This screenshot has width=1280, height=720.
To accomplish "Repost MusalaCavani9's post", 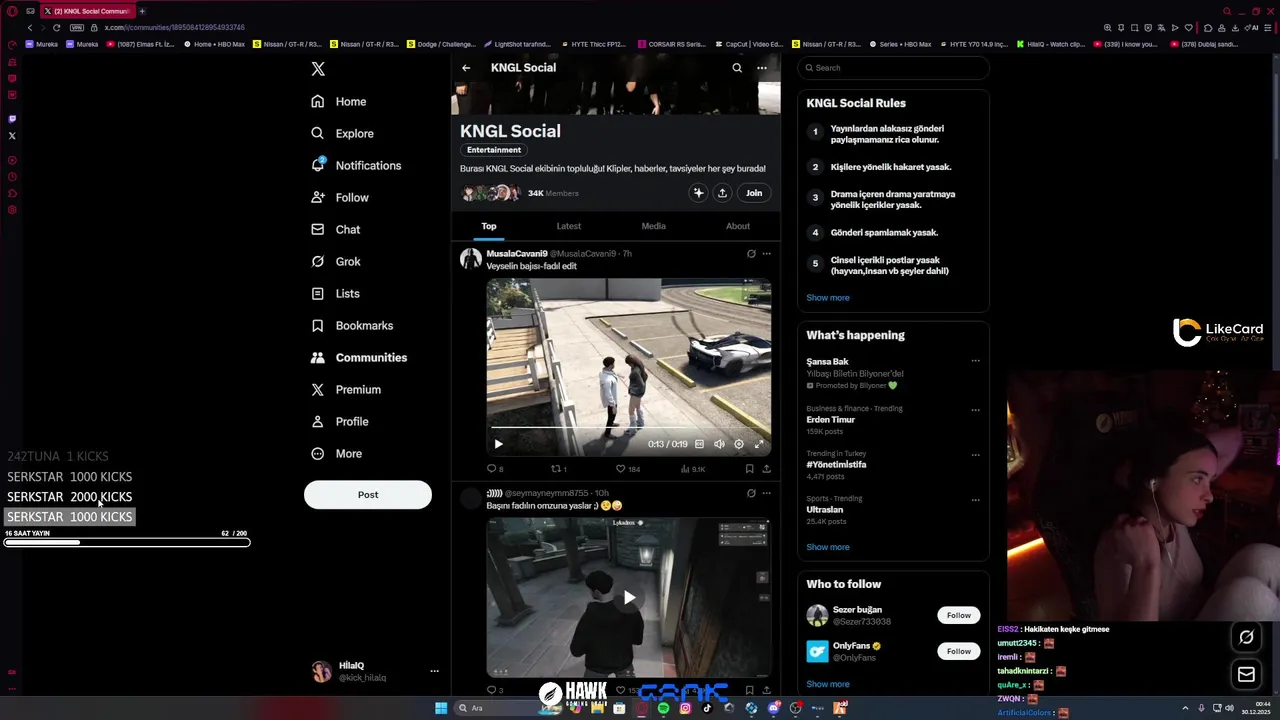I will pos(559,469).
